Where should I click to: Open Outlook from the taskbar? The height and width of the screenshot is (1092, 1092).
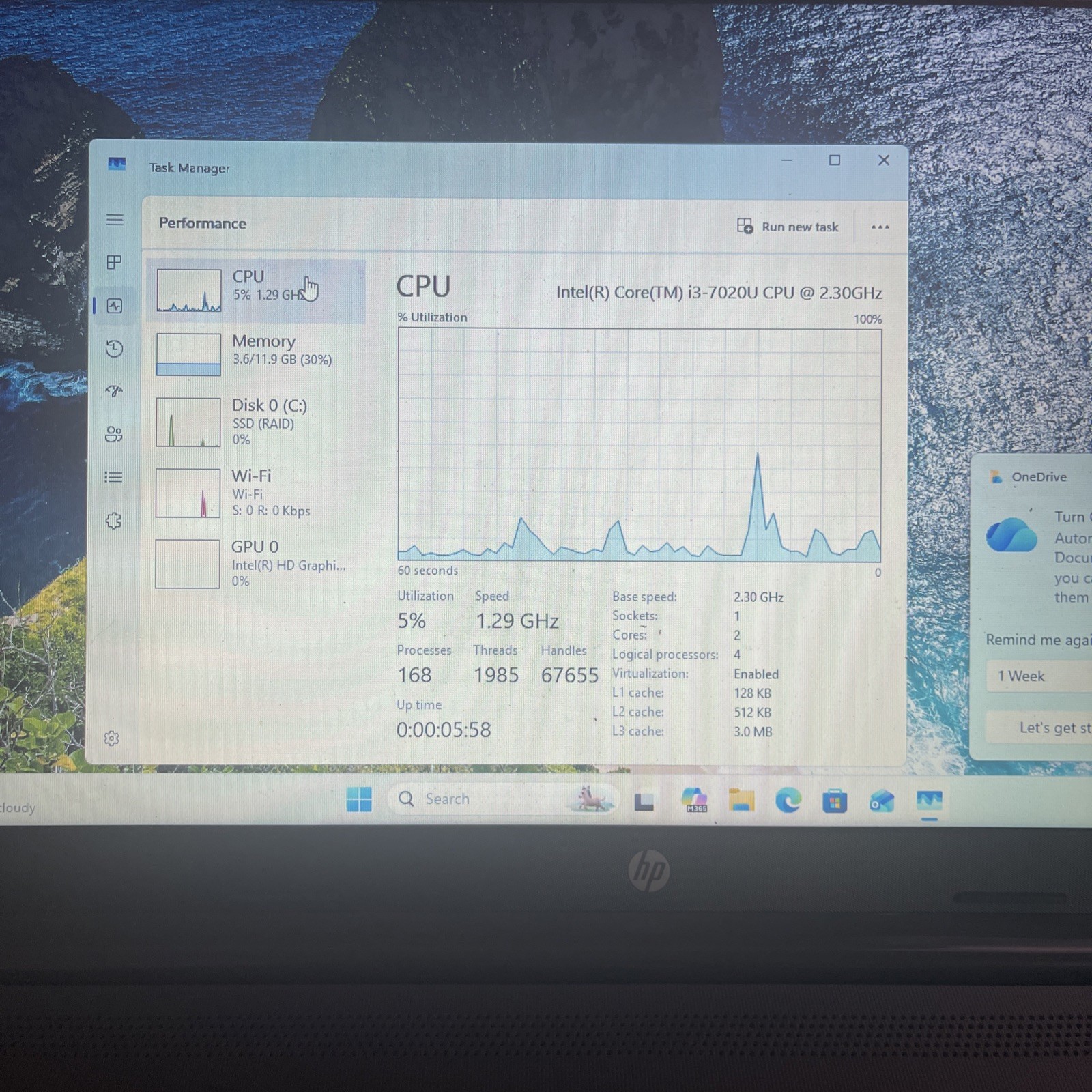[882, 801]
